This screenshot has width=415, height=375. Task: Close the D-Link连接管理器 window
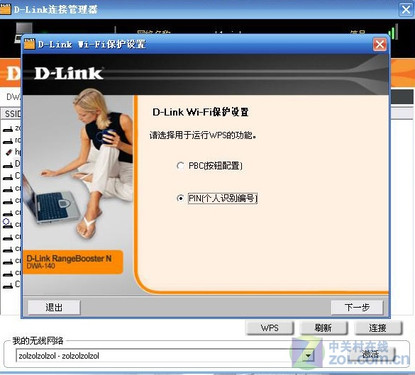406,9
